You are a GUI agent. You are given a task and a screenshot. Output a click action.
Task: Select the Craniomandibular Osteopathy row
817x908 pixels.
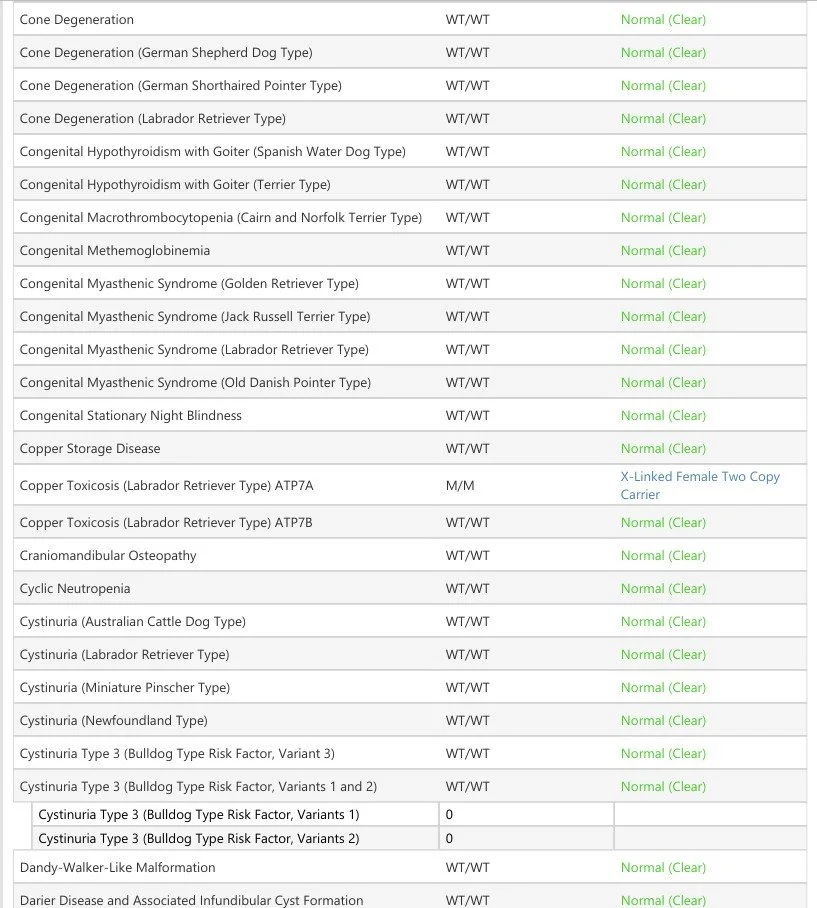click(410, 555)
